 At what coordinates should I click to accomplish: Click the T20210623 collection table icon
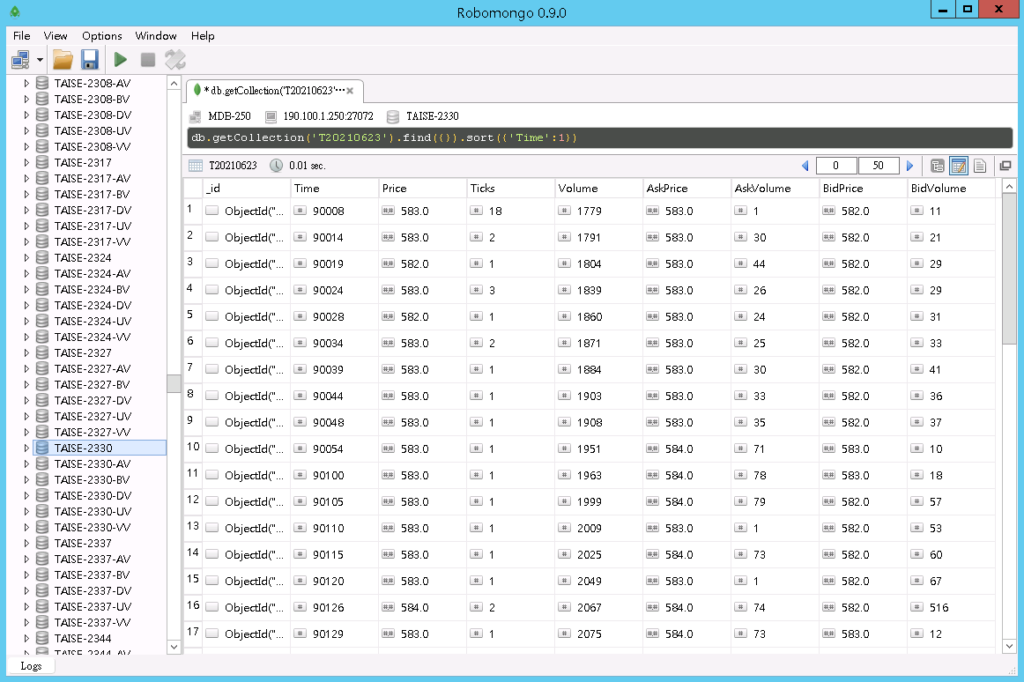[x=195, y=166]
